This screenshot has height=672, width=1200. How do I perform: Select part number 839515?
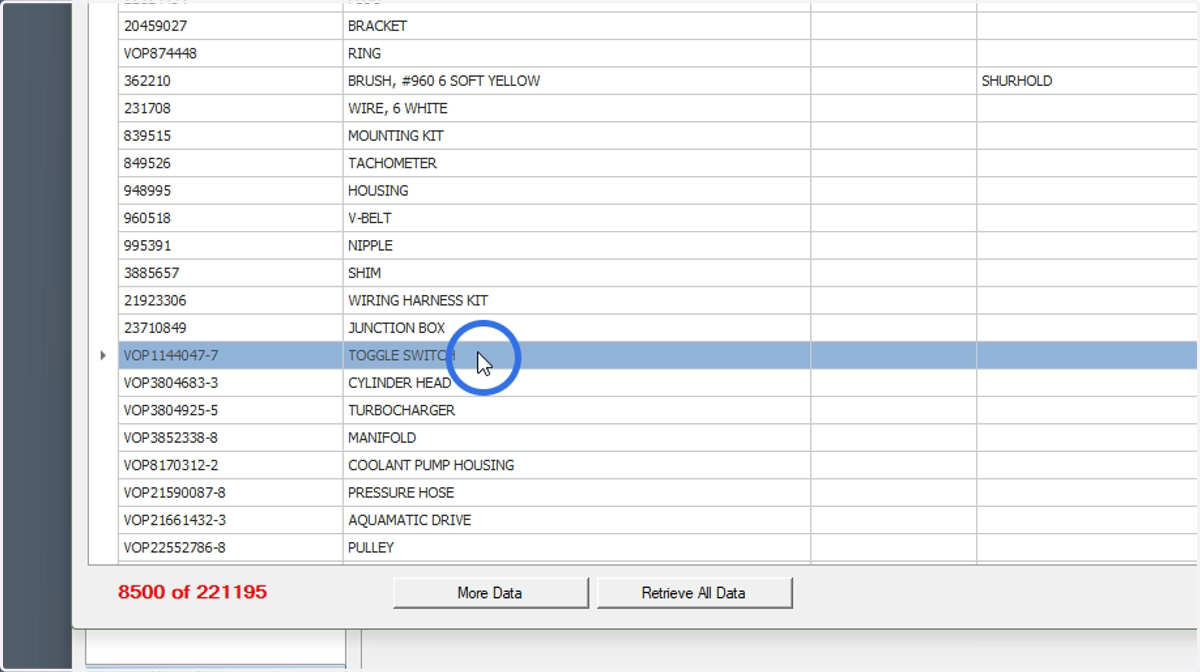pyautogui.click(x=230, y=136)
